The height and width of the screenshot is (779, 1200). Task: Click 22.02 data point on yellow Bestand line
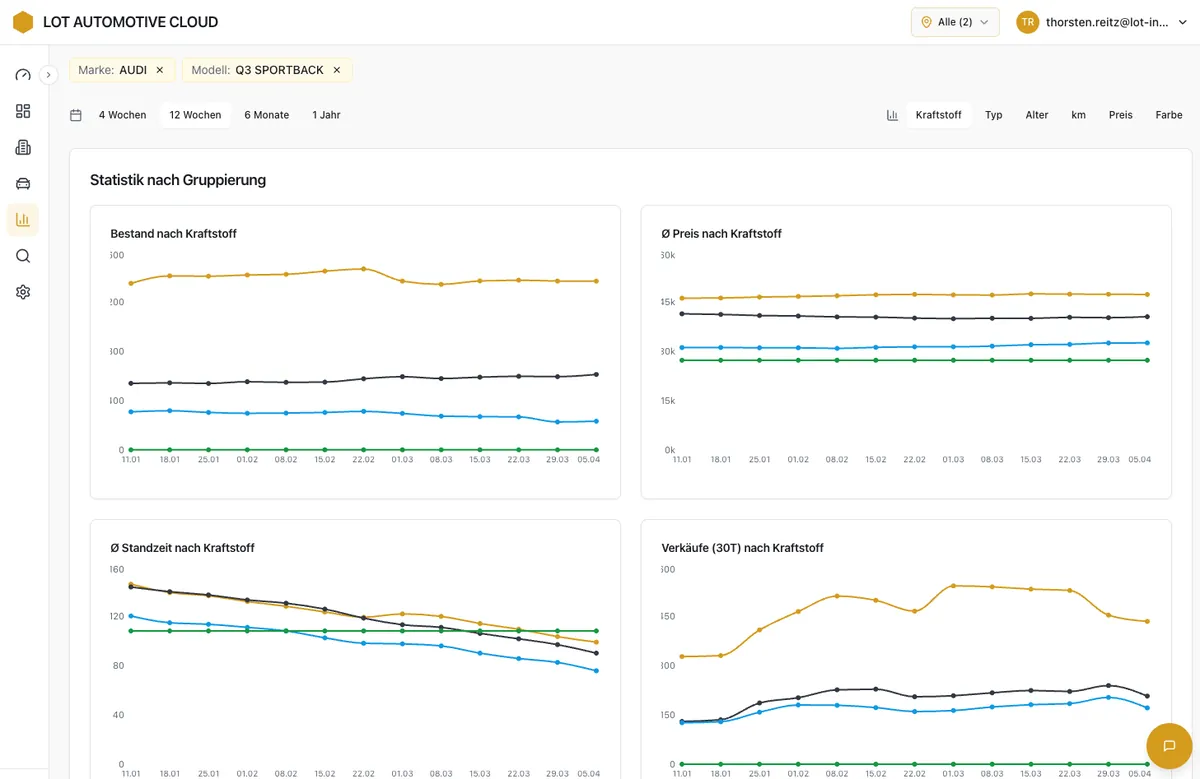[x=363, y=269]
